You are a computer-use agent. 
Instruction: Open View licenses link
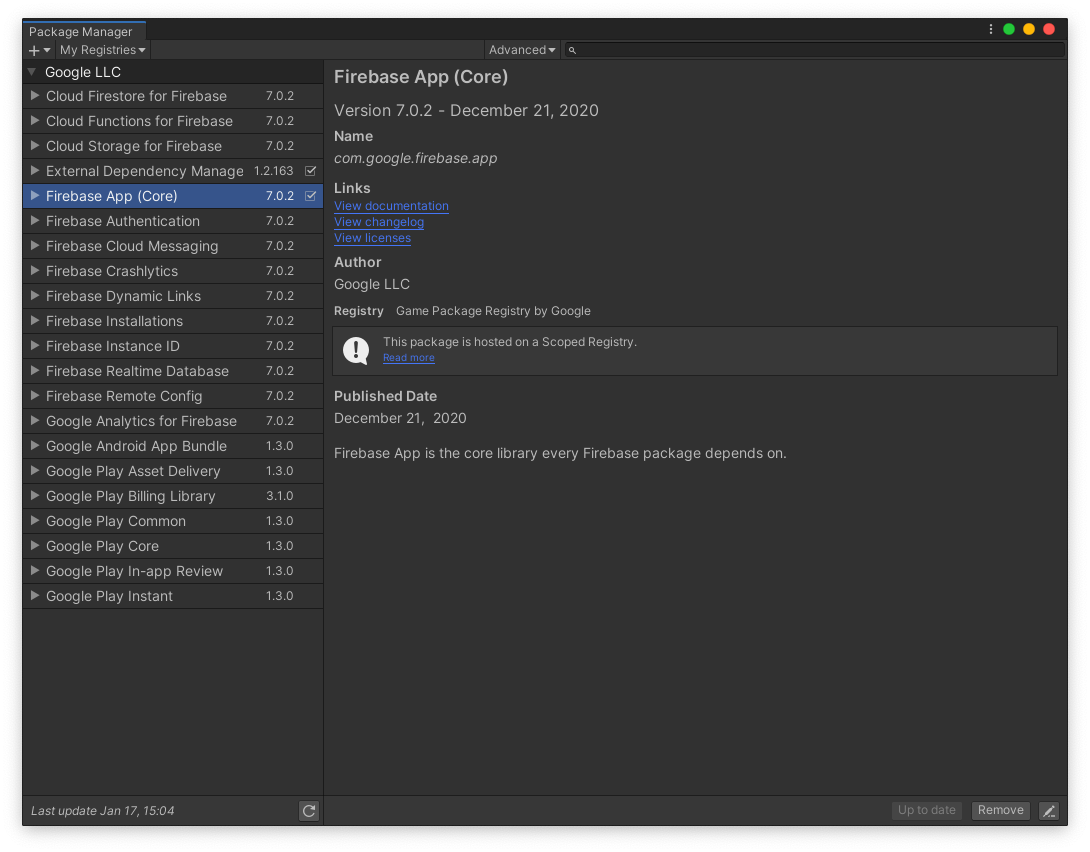tap(373, 238)
